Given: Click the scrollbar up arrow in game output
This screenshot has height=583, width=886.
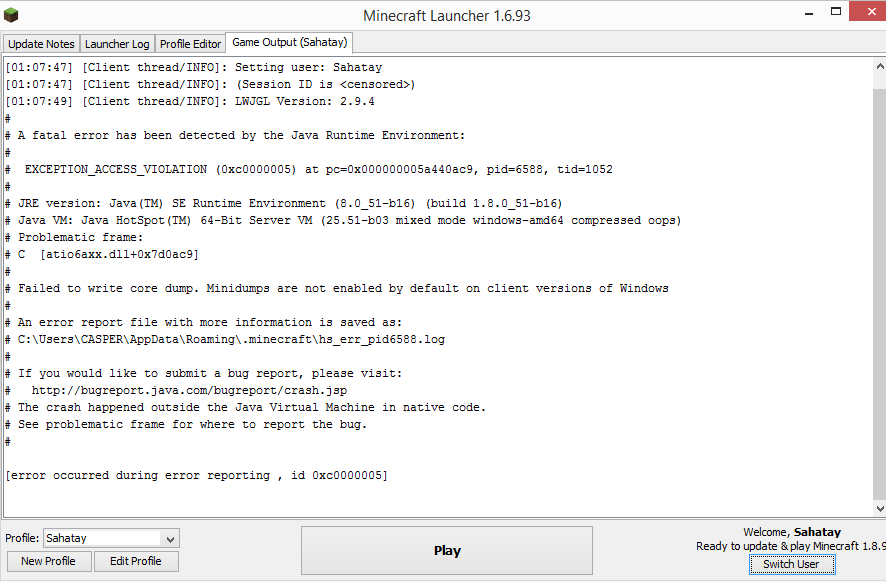Looking at the screenshot, I should point(880,66).
